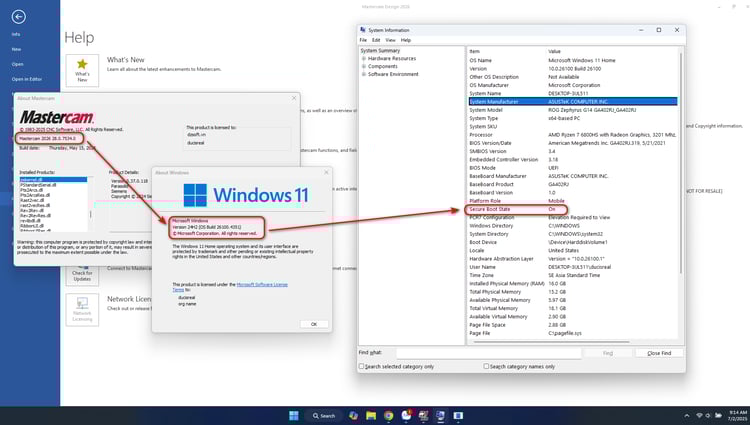Show hidden tray icons chevron
This screenshot has height=425, width=750.
pyautogui.click(x=687, y=416)
